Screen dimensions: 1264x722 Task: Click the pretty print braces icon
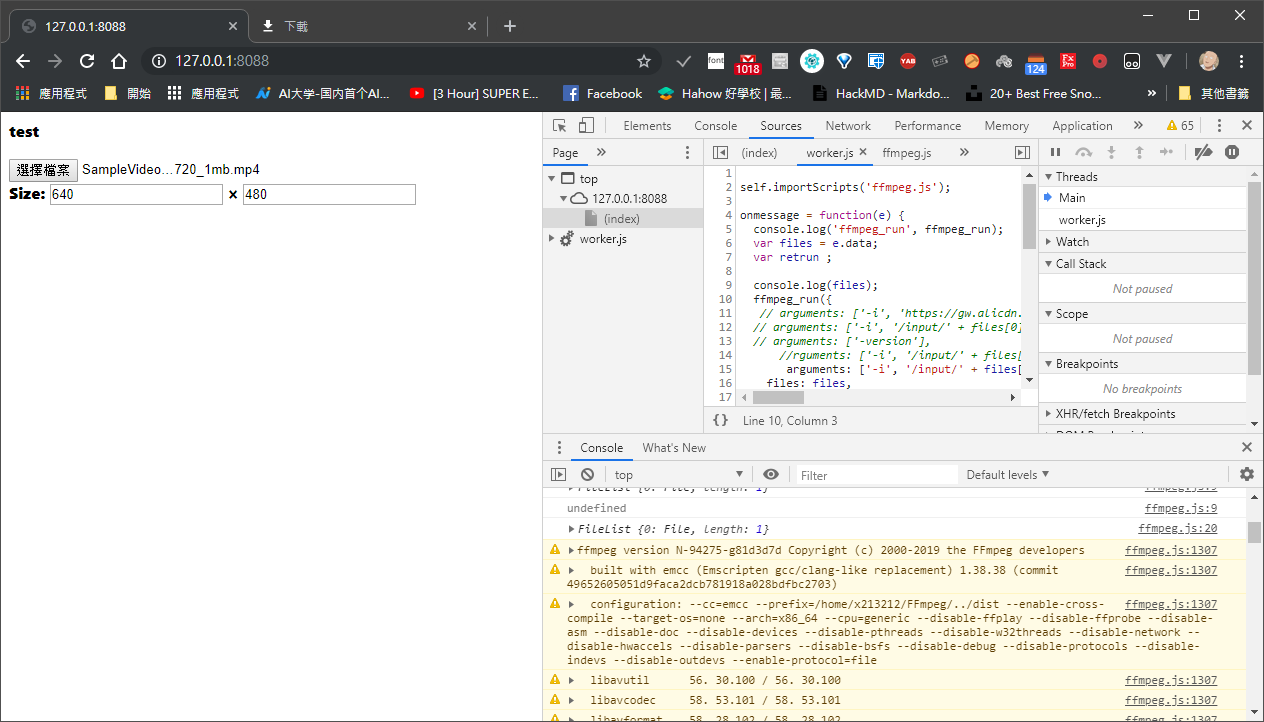(720, 421)
